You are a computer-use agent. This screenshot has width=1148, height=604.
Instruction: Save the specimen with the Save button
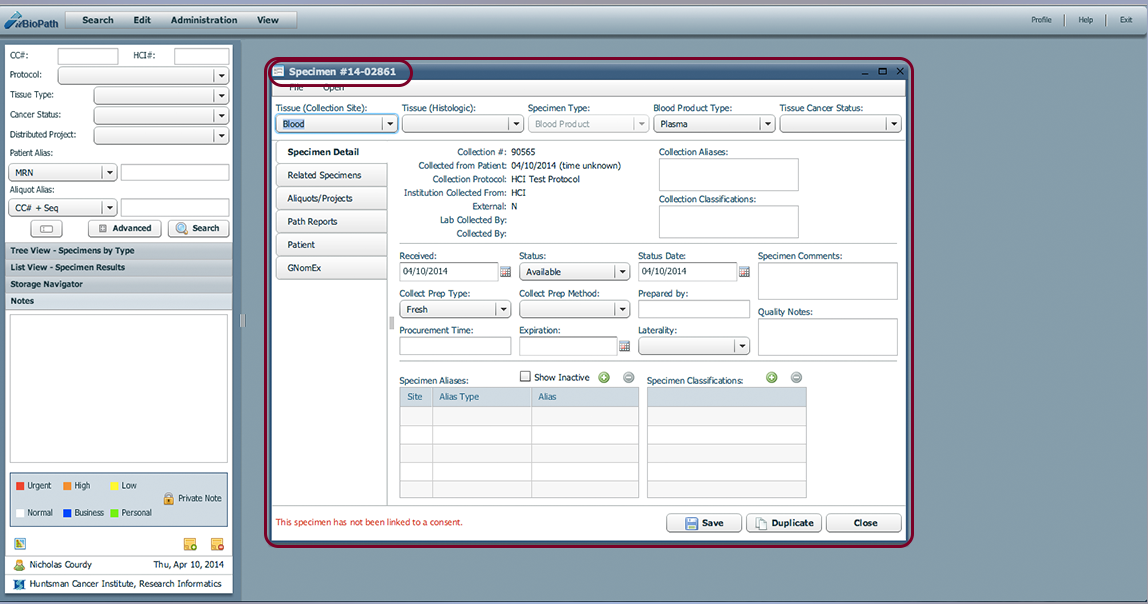(704, 523)
